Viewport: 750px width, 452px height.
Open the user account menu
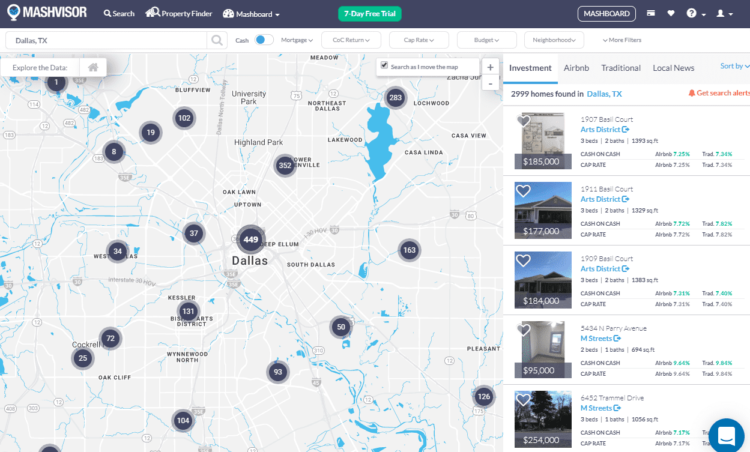click(x=724, y=13)
